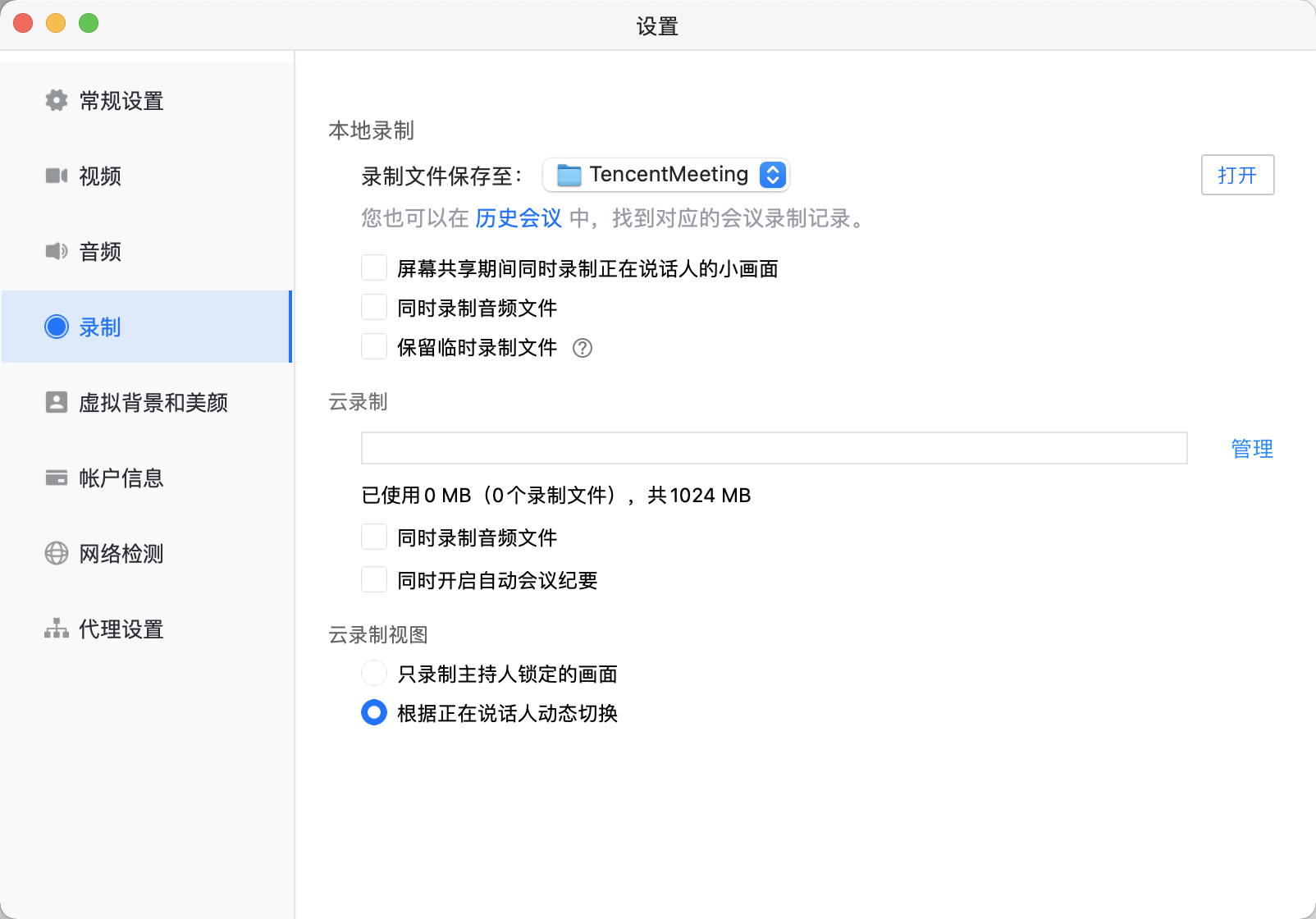This screenshot has height=919, width=1316.
Task: Open 网络检测 globe icon
Action: pos(55,553)
